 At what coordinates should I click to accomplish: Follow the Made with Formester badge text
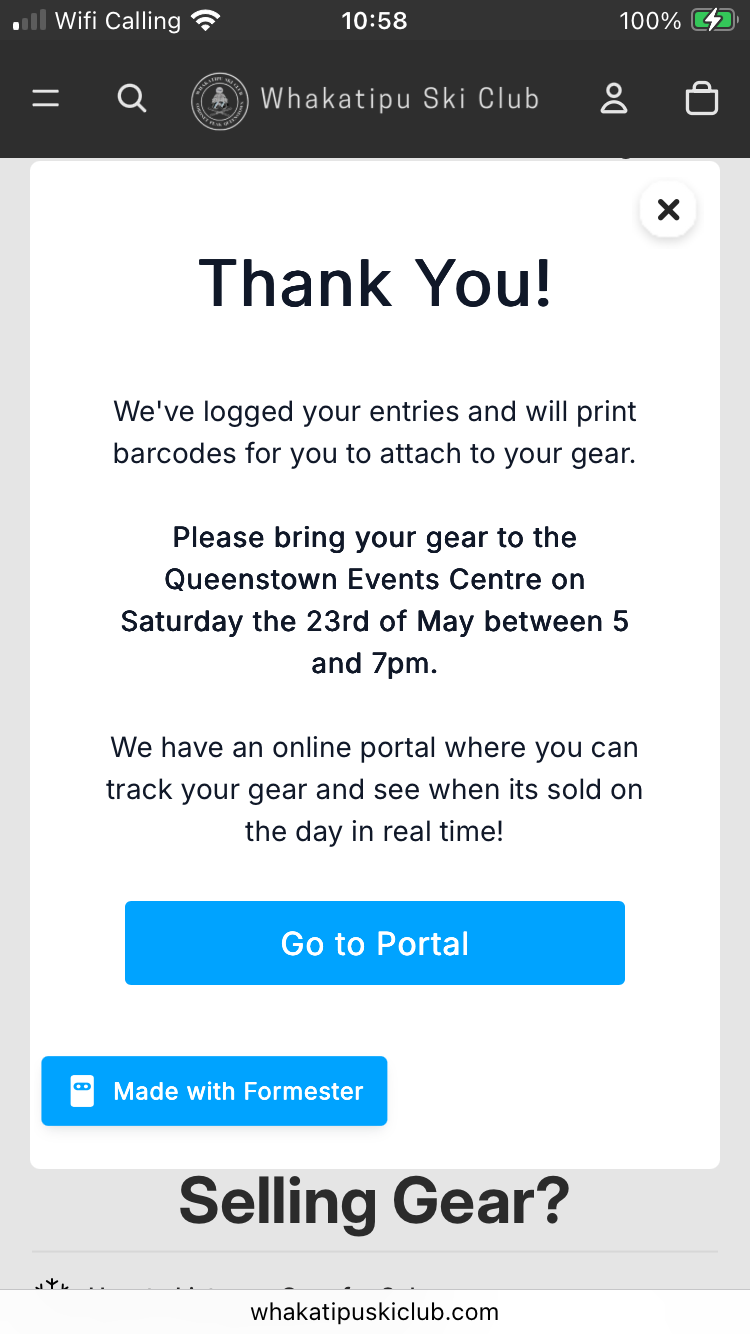238,1091
